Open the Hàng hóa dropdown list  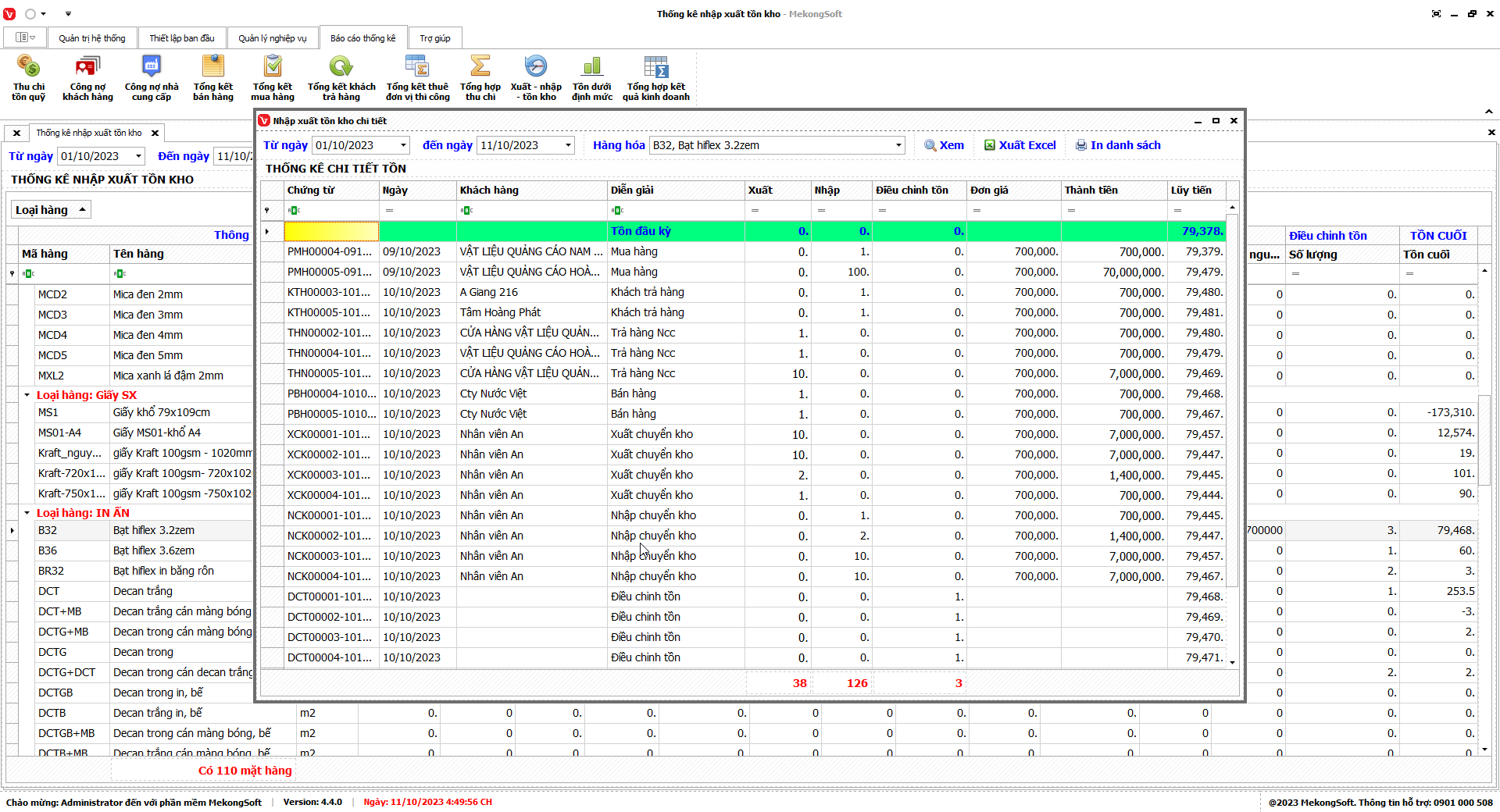pyautogui.click(x=898, y=145)
